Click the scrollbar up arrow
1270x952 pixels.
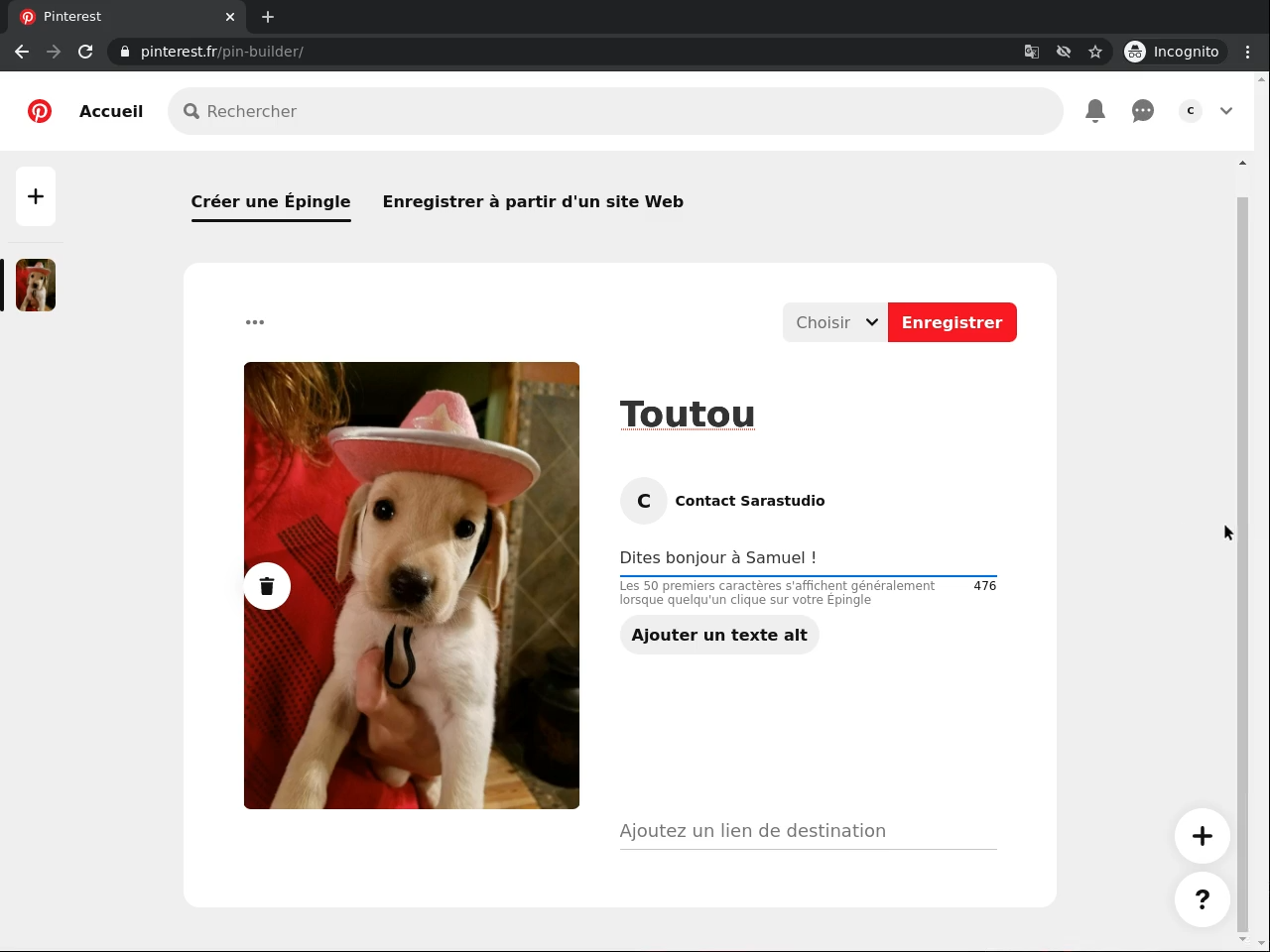point(1242,163)
